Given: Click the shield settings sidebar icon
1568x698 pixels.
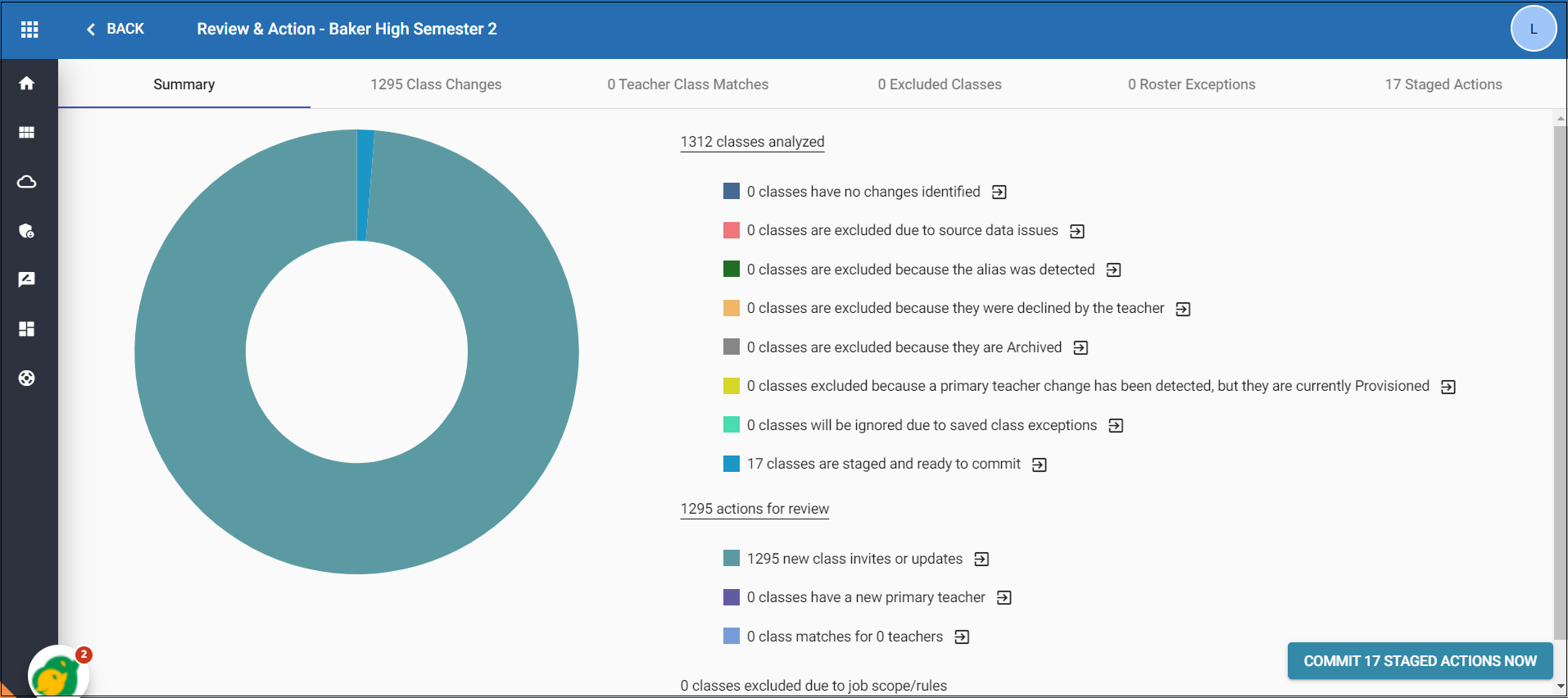Looking at the screenshot, I should pos(27,231).
